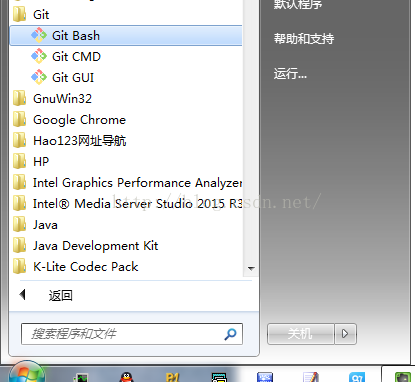Click the program list scroll-down arrow

(x=251, y=268)
